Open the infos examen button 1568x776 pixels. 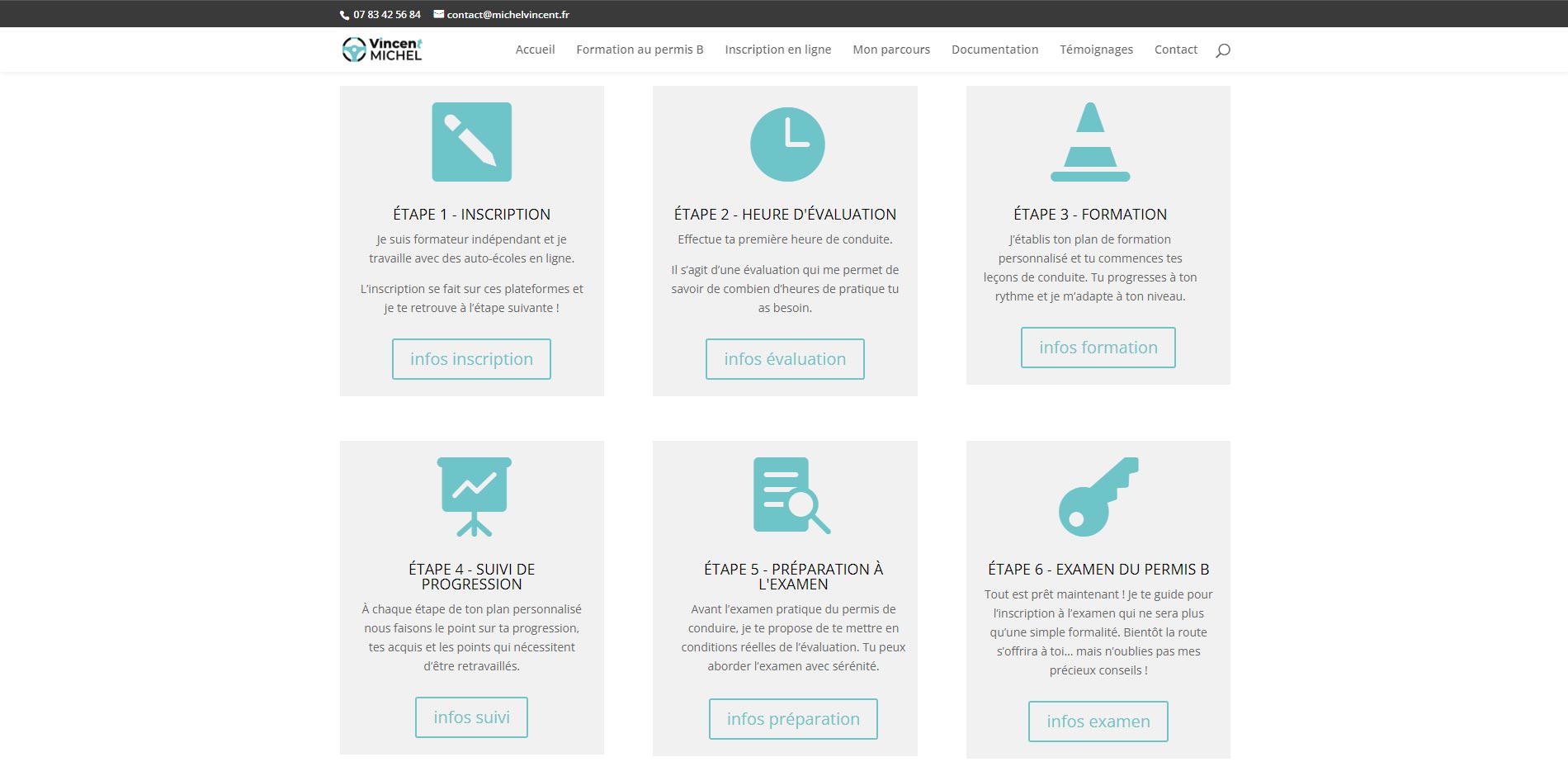click(1098, 722)
